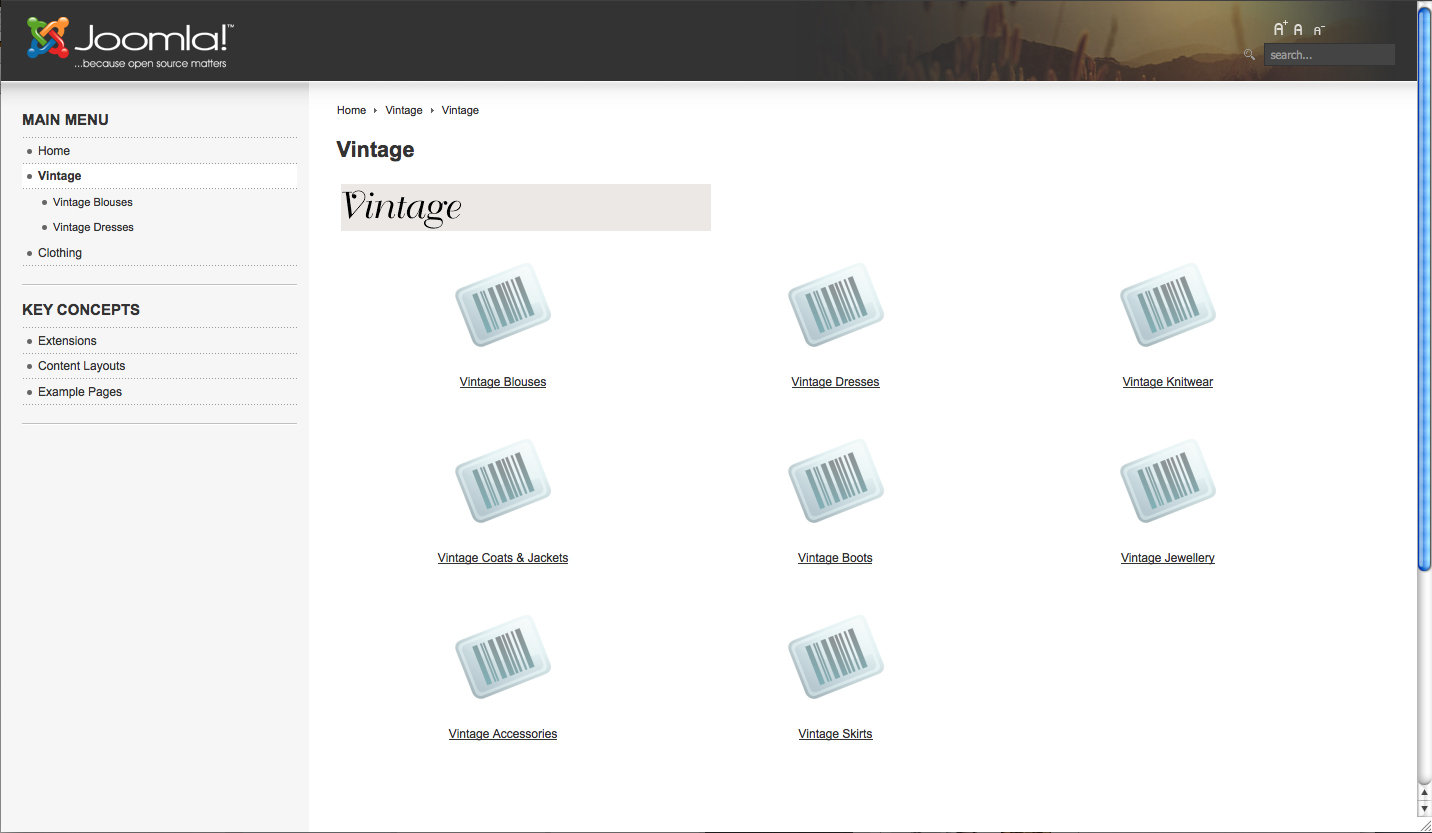Open Example Pages under Key Concepts

pos(80,392)
